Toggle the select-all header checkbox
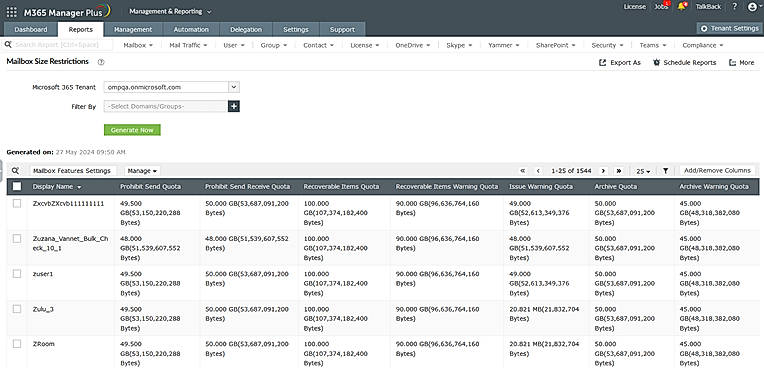The width and height of the screenshot is (764, 368). click(17, 186)
